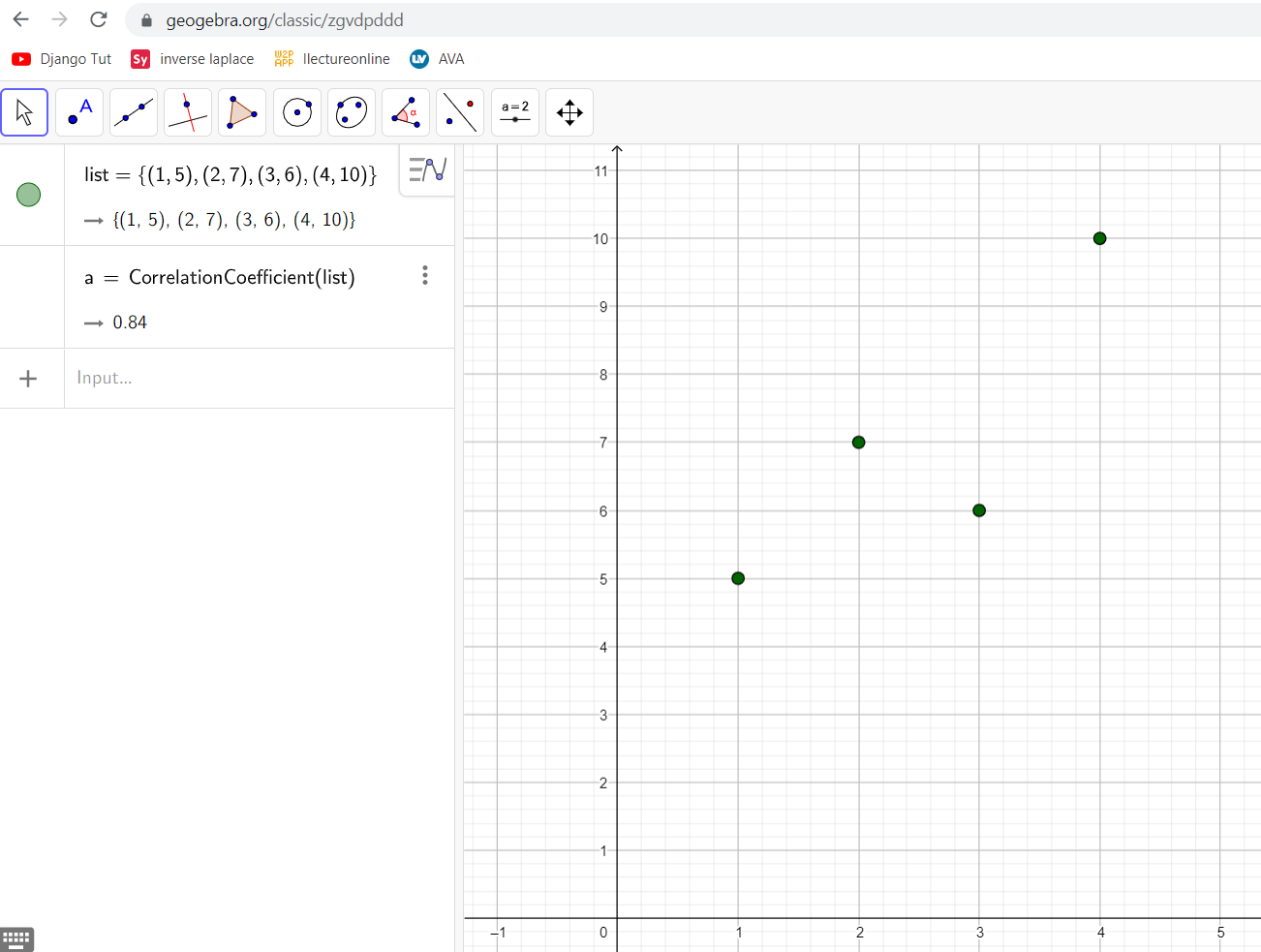Select the Point tool
Image resolution: width=1261 pixels, height=952 pixels.
(79, 112)
